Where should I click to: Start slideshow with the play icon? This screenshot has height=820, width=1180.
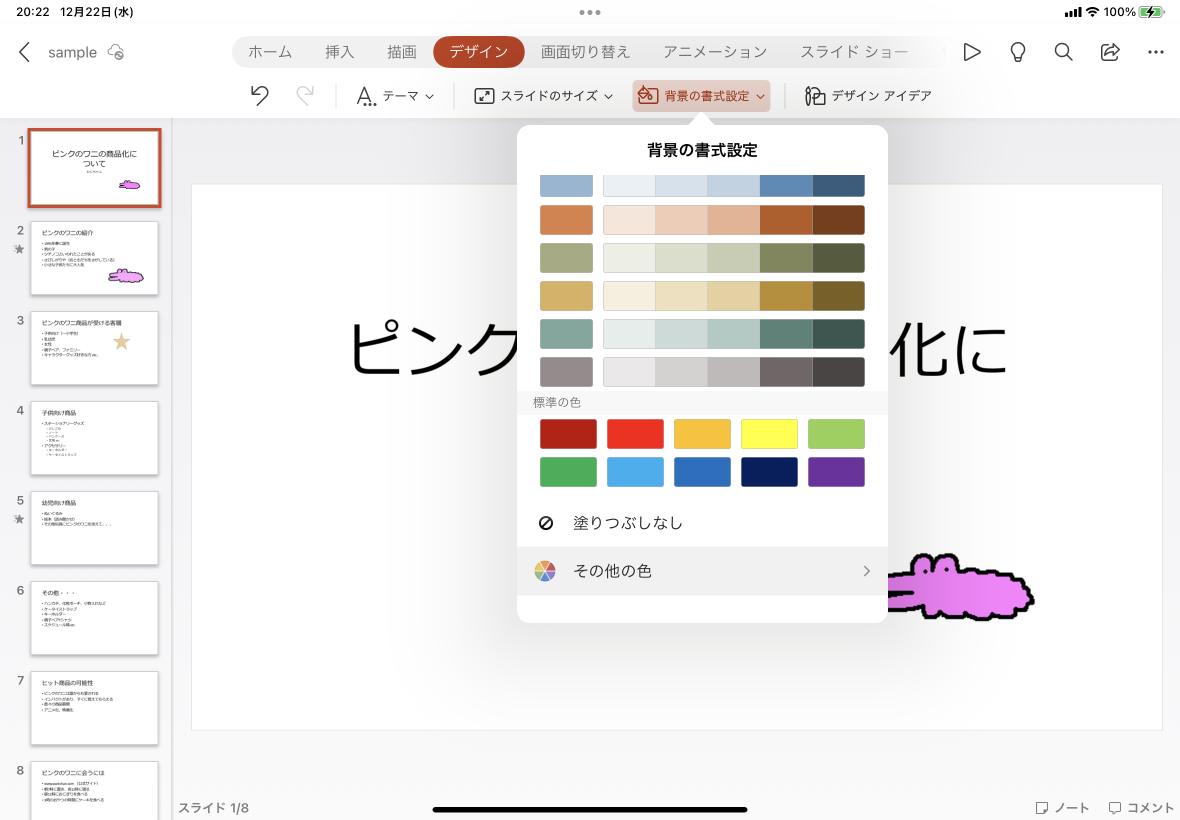(971, 52)
